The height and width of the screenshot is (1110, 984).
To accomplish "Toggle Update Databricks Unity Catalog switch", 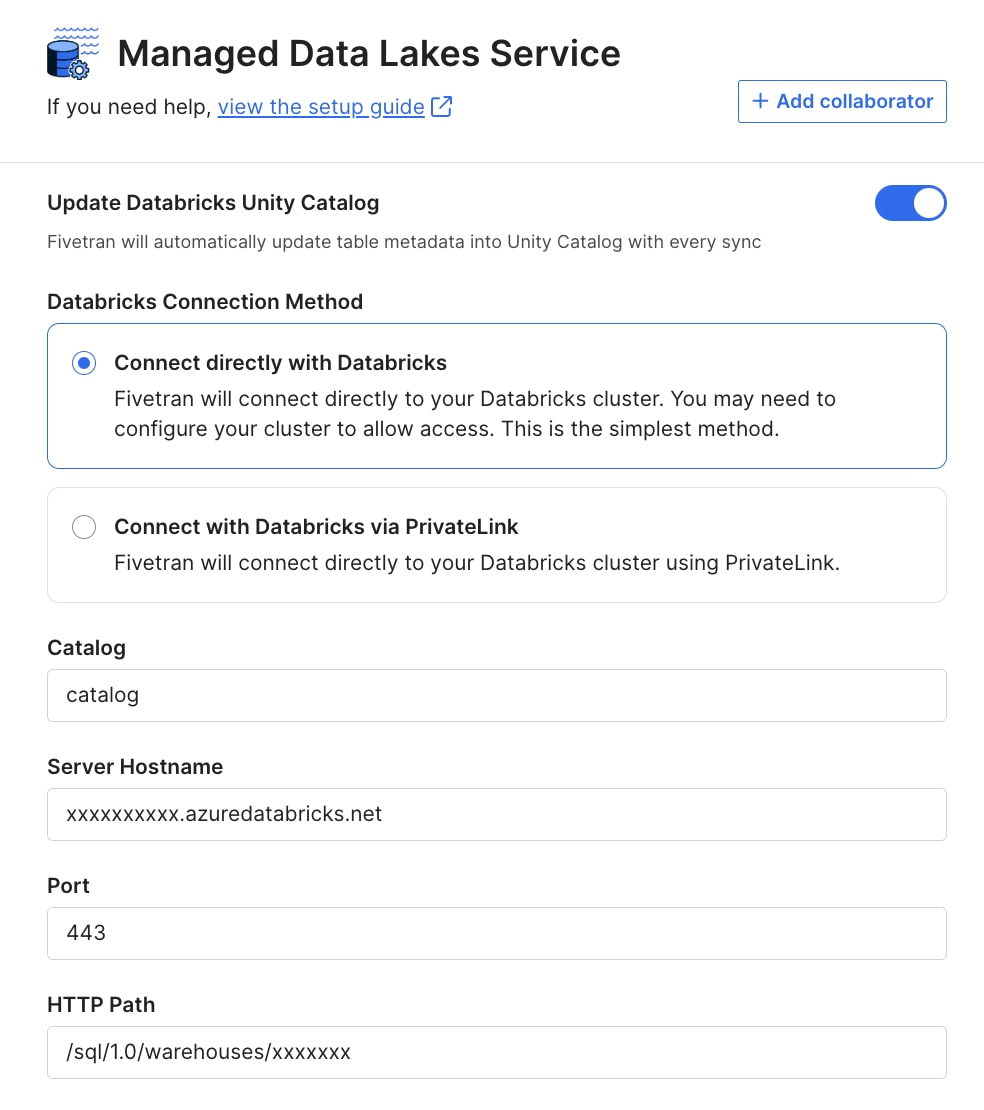I will [910, 203].
